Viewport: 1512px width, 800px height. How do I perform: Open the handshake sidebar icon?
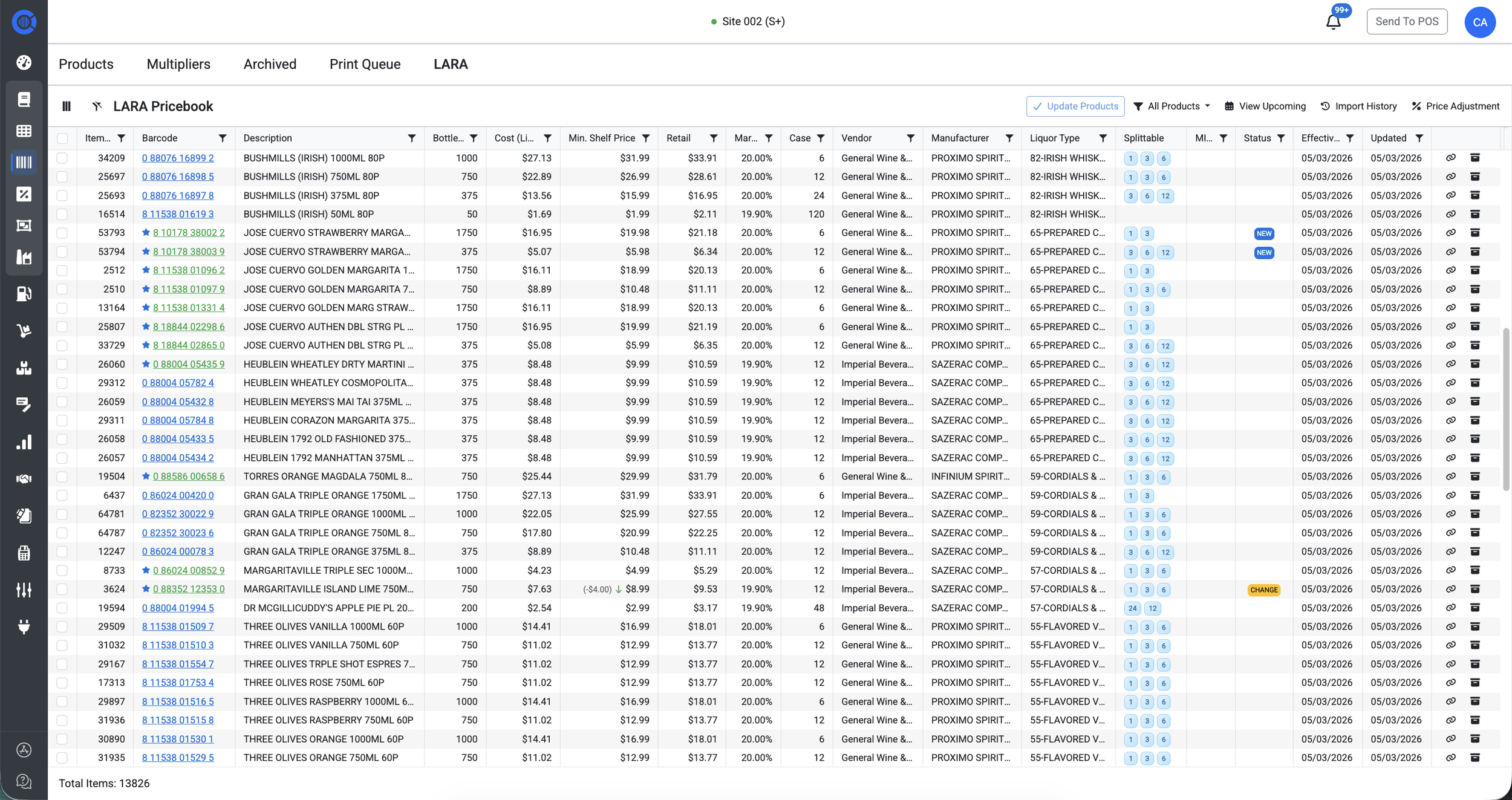[24, 479]
